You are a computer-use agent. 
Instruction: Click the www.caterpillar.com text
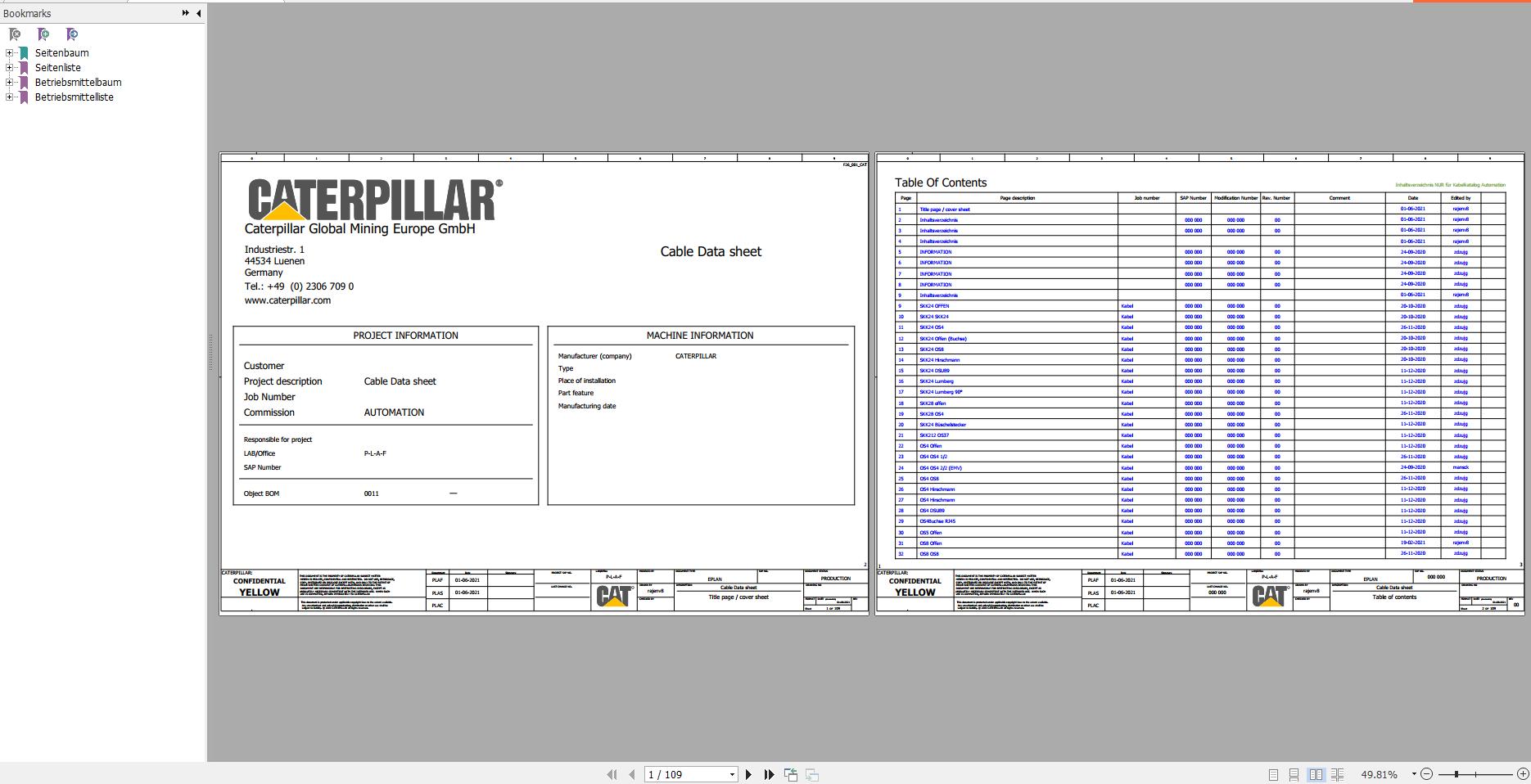(x=287, y=300)
